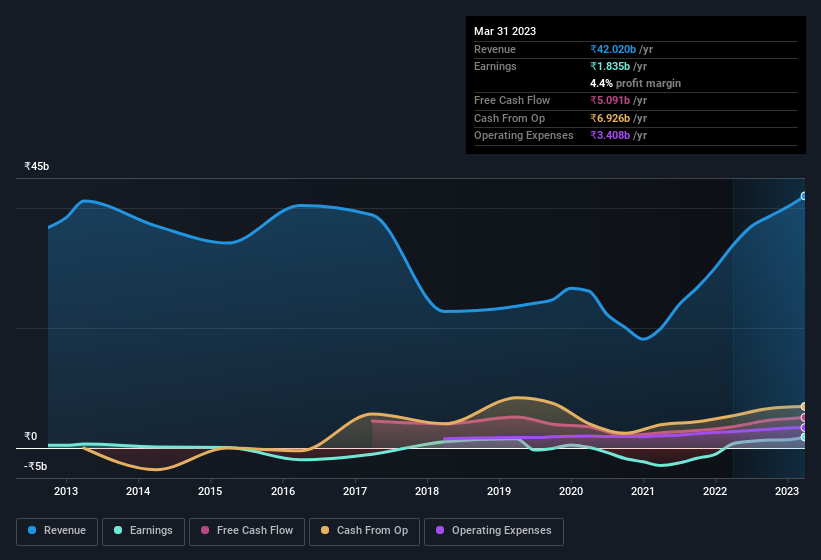Click the 2018 x-axis label
The height and width of the screenshot is (560, 821).
coord(427,491)
